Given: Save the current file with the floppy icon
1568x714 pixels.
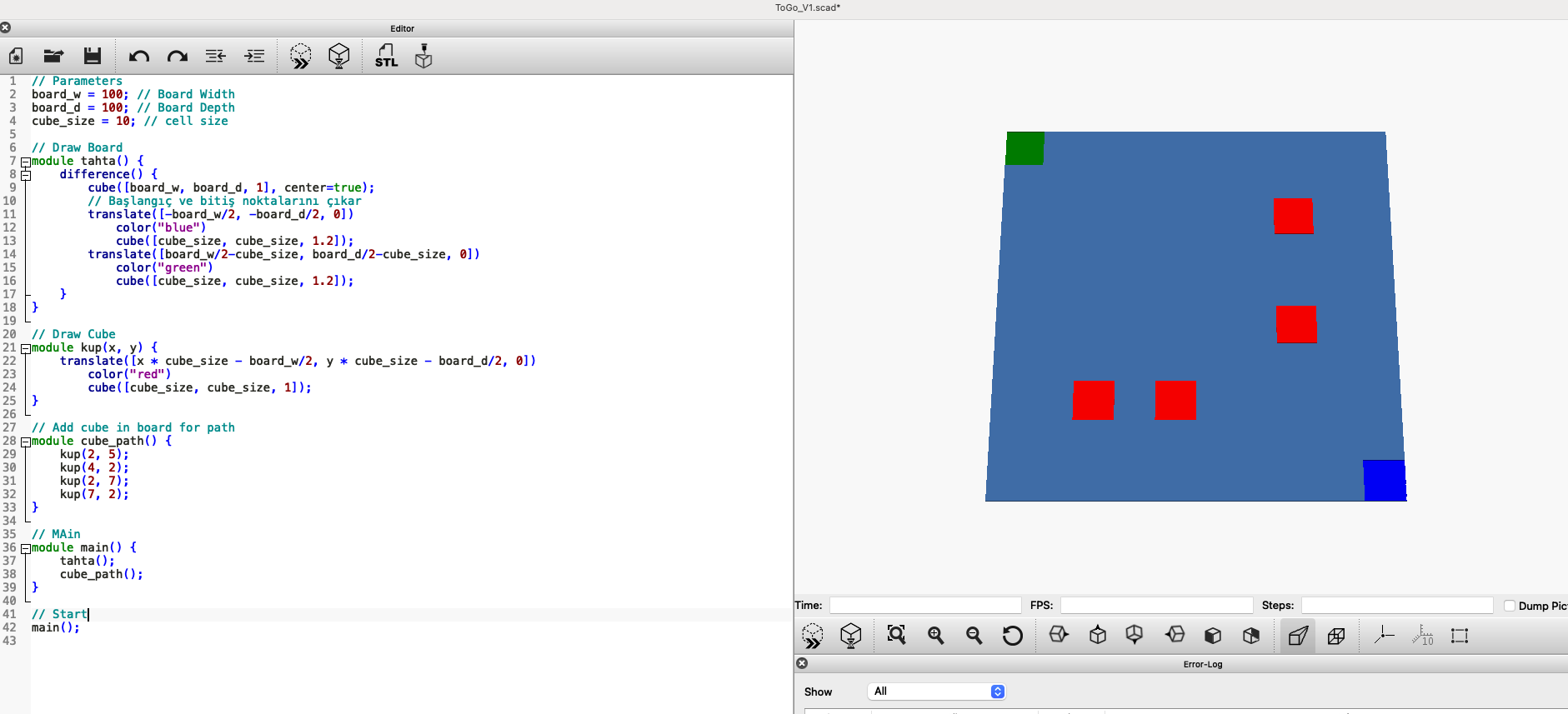Looking at the screenshot, I should (93, 56).
